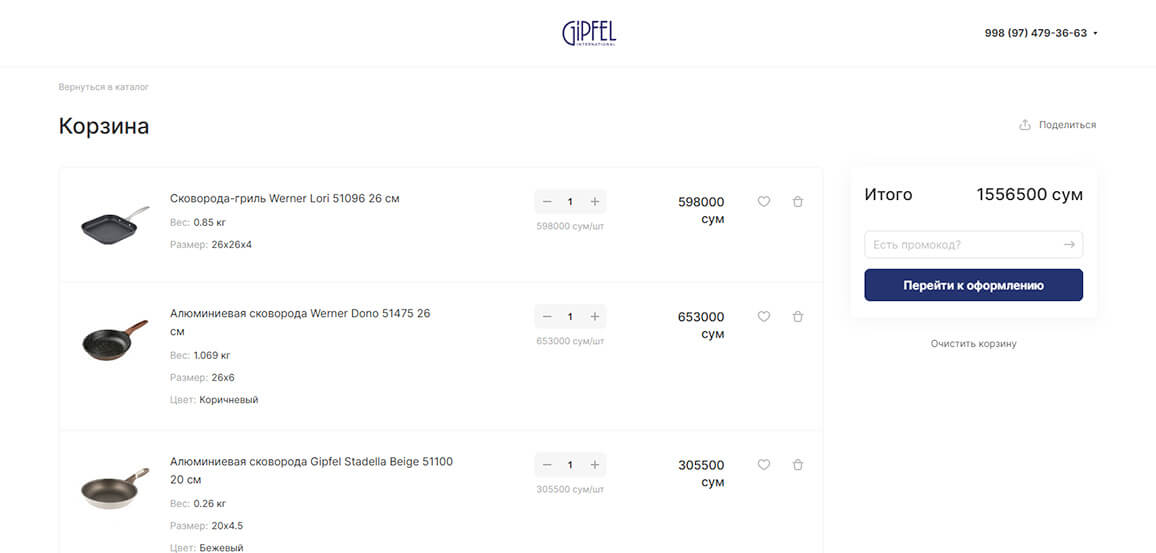Favorite the Werner Dono 51475 pan
Viewport: 1156px width, 553px height.
[764, 316]
